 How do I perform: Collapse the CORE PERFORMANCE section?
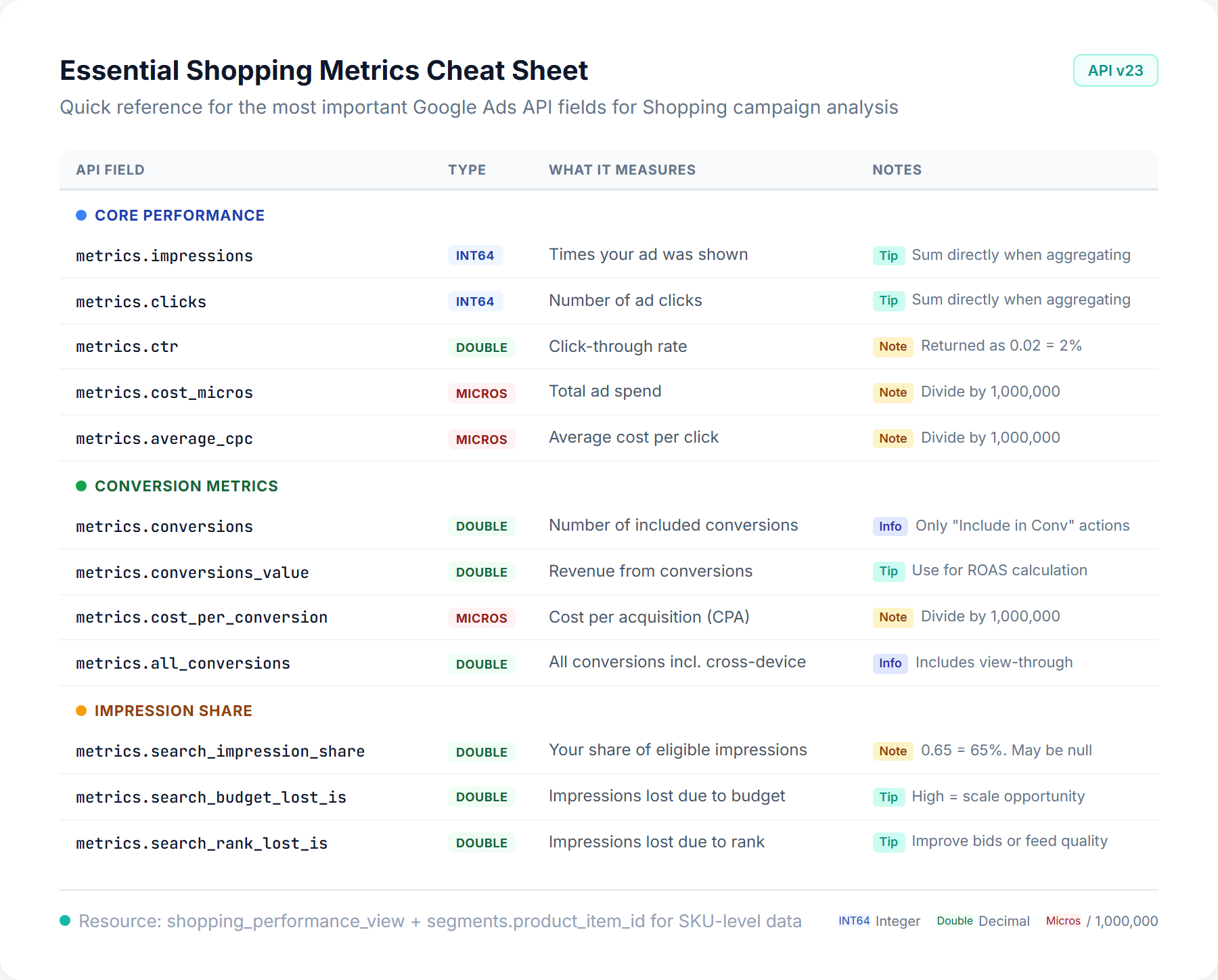point(179,215)
